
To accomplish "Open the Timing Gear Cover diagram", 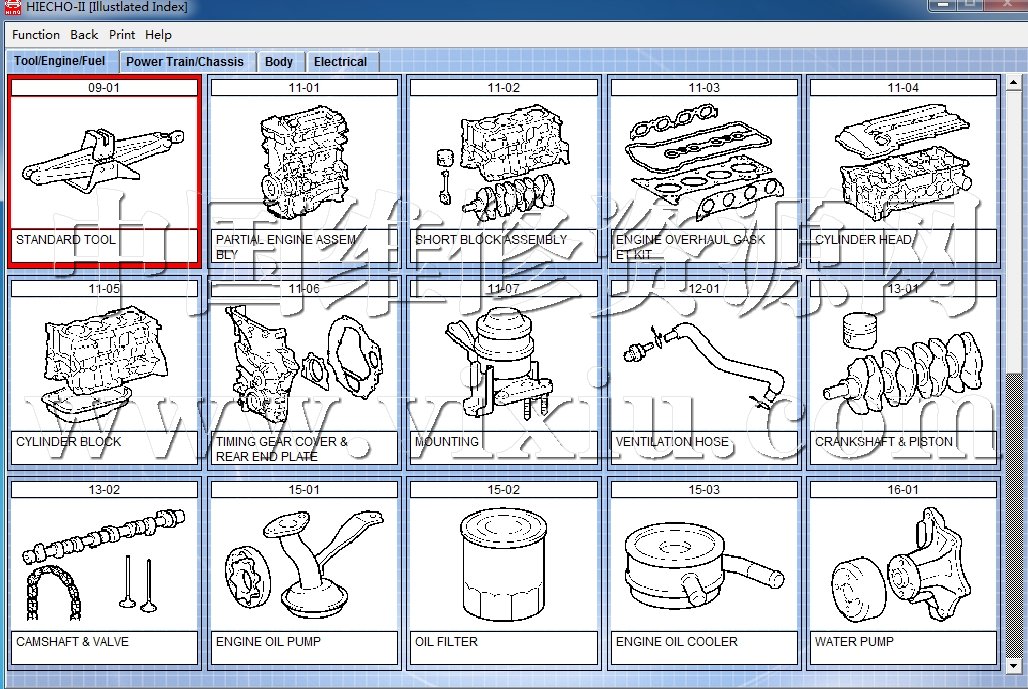I will coord(304,364).
